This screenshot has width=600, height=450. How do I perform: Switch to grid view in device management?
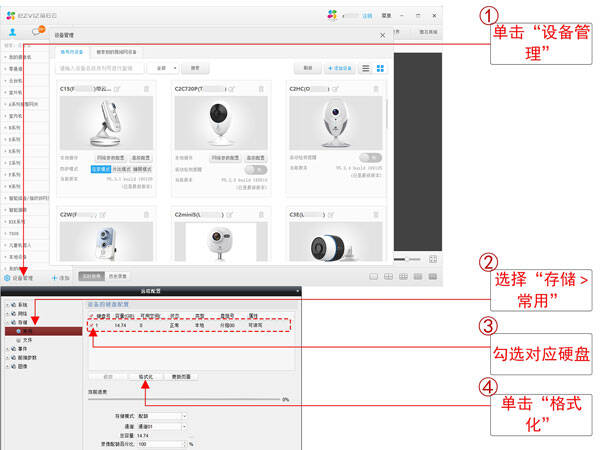click(x=380, y=68)
